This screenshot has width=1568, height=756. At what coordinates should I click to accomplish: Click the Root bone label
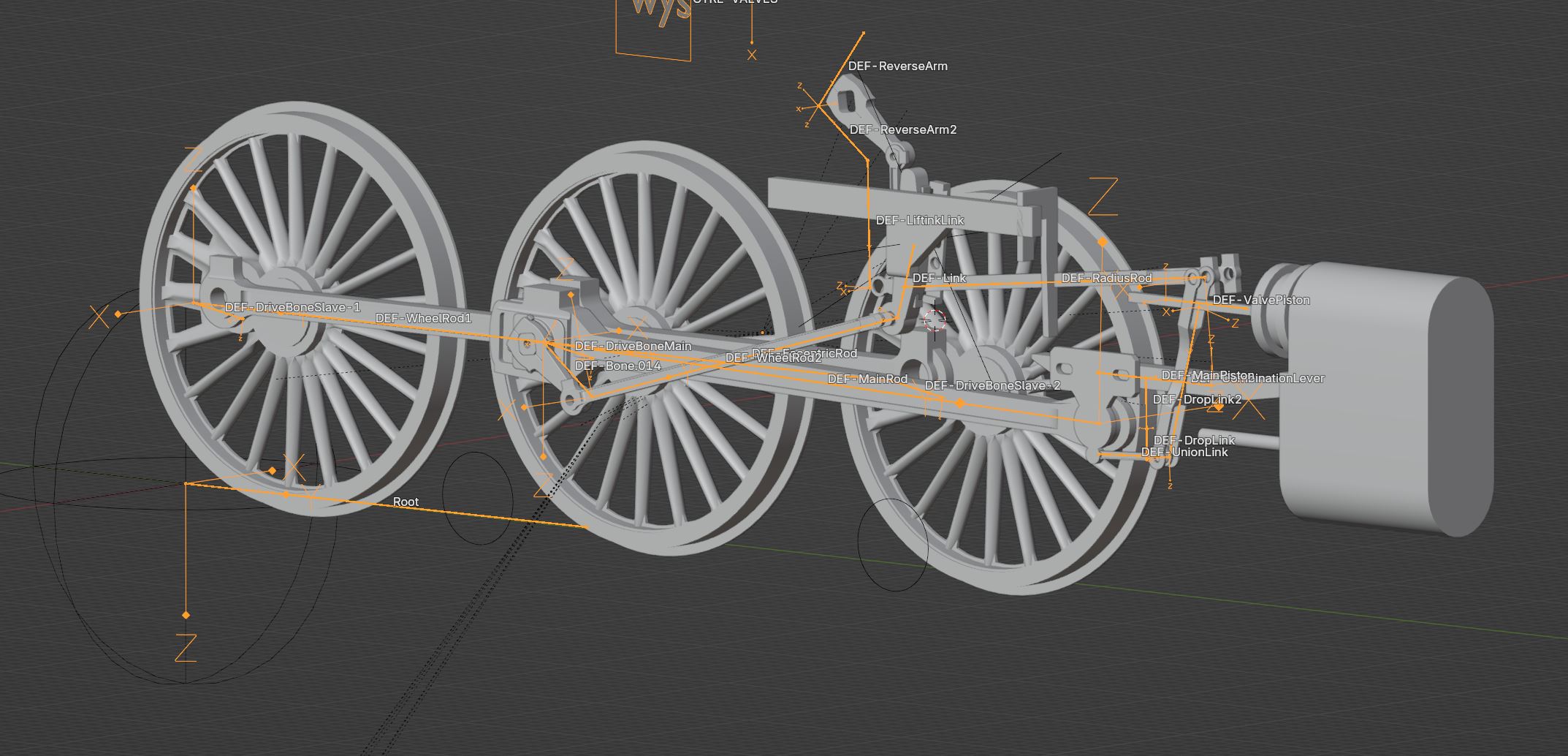point(406,502)
